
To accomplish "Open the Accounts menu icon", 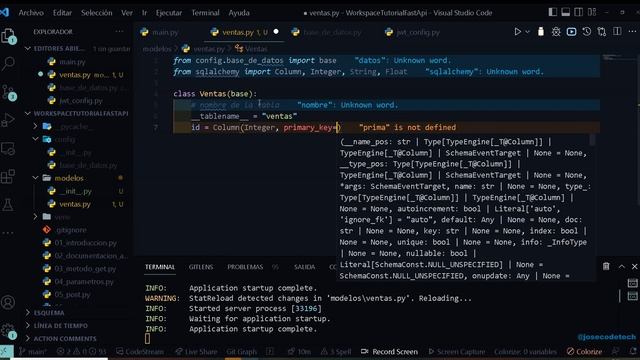I will (8, 302).
